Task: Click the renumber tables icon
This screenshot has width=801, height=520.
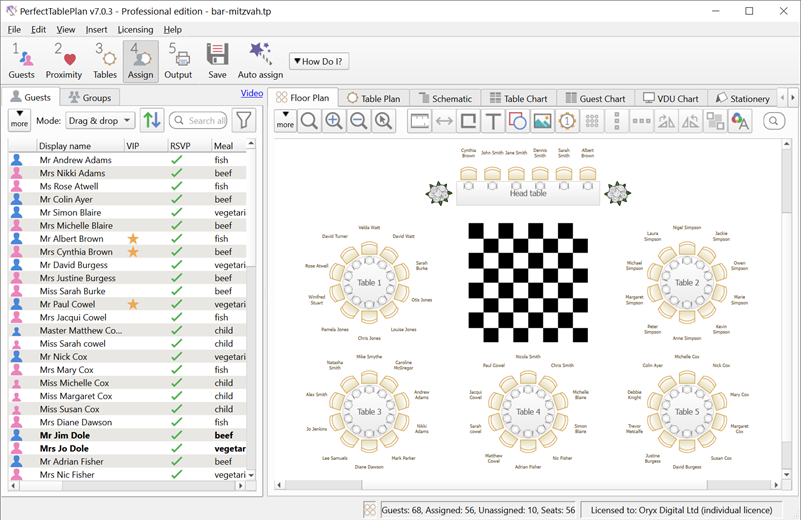Action: click(567, 121)
